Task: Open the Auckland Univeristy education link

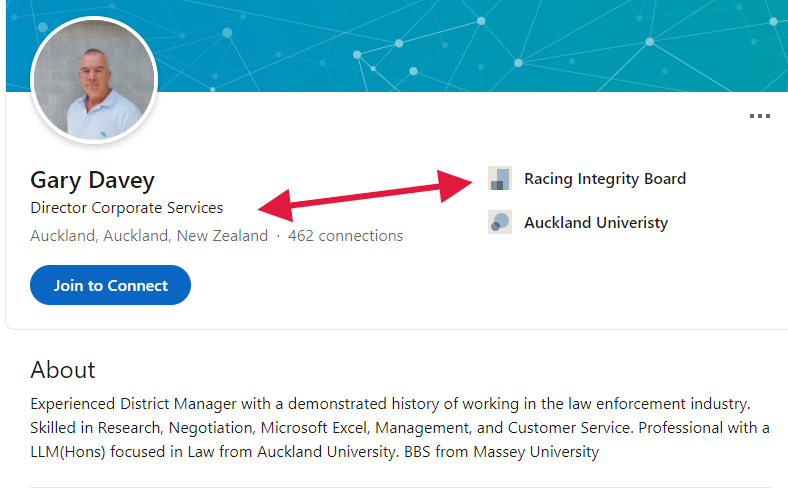Action: 596,223
